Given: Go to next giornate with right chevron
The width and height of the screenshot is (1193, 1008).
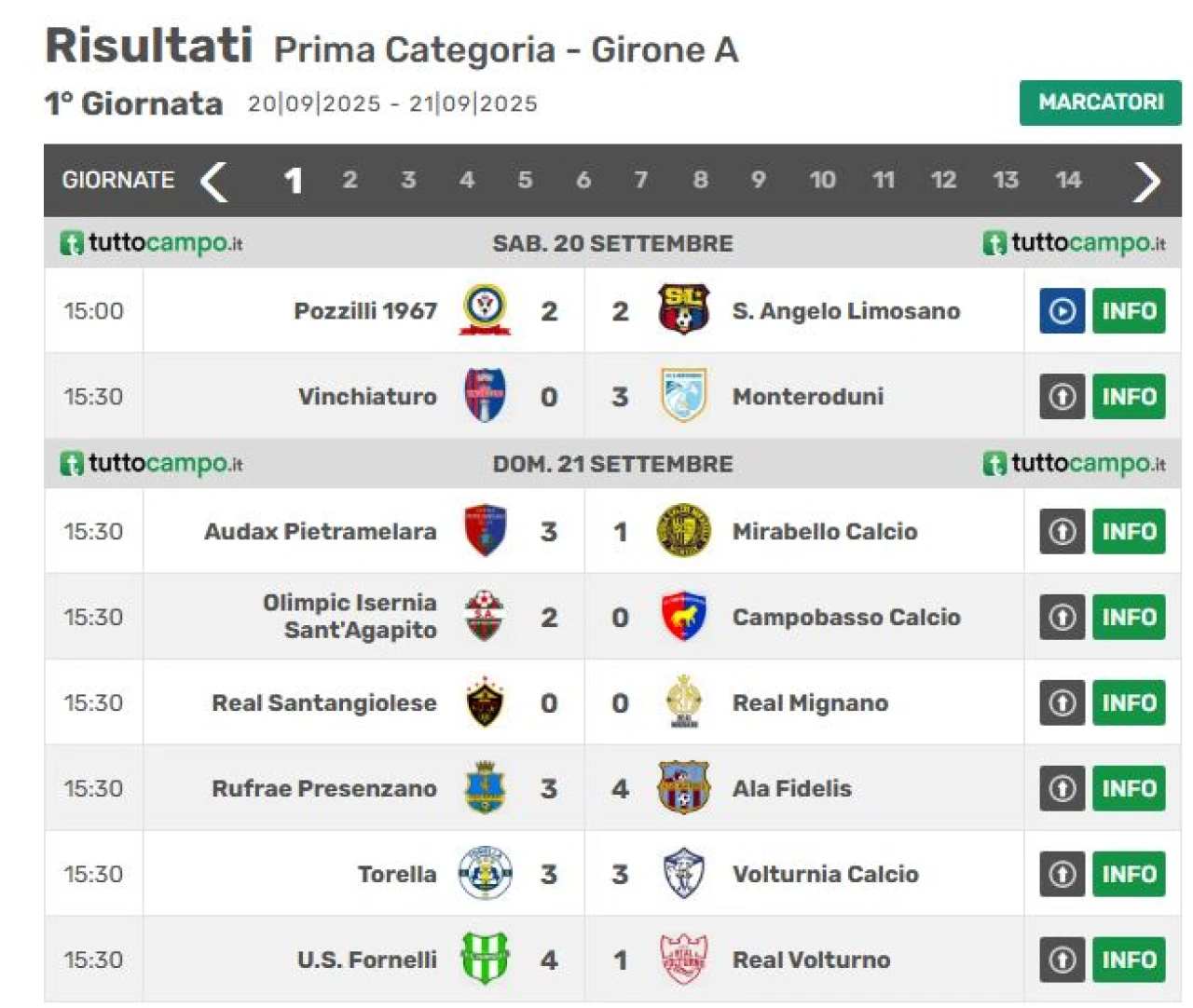Looking at the screenshot, I should pyautogui.click(x=1146, y=181).
